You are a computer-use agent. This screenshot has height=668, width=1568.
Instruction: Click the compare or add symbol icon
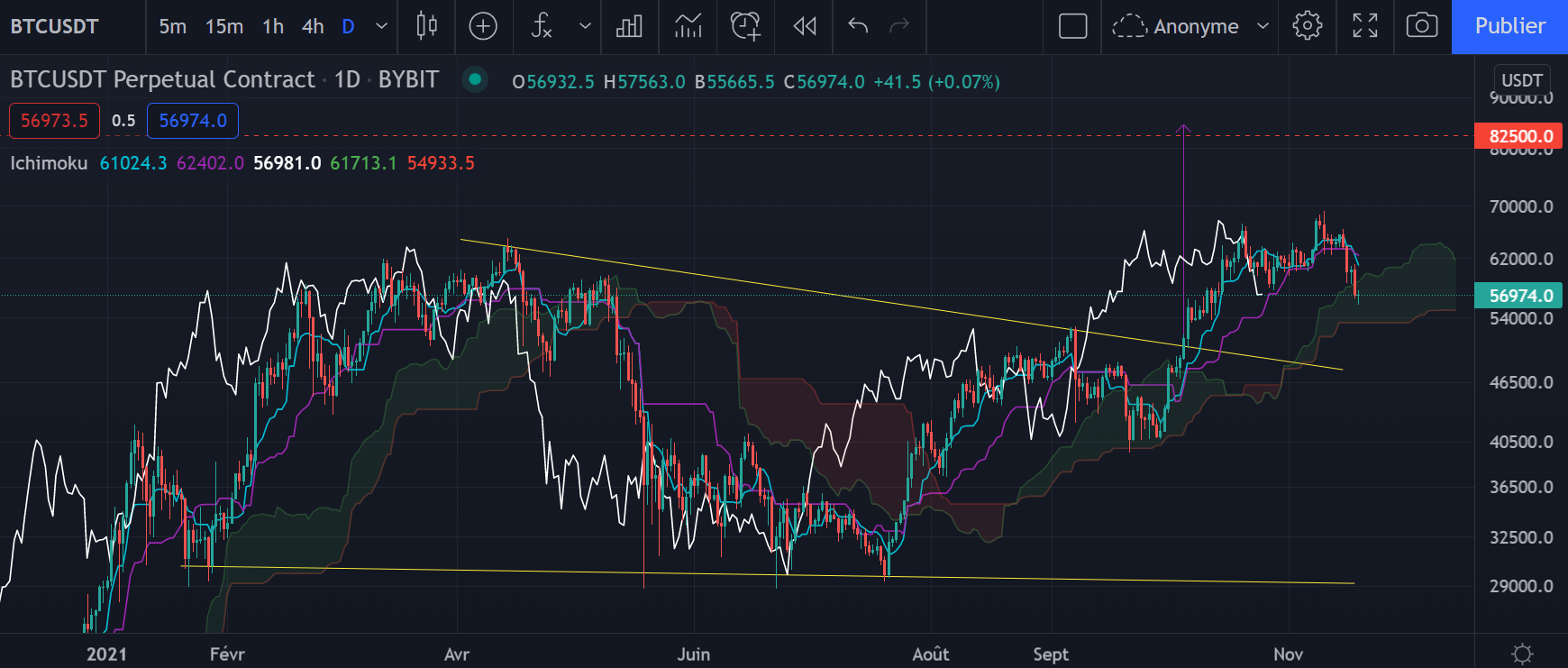click(483, 26)
